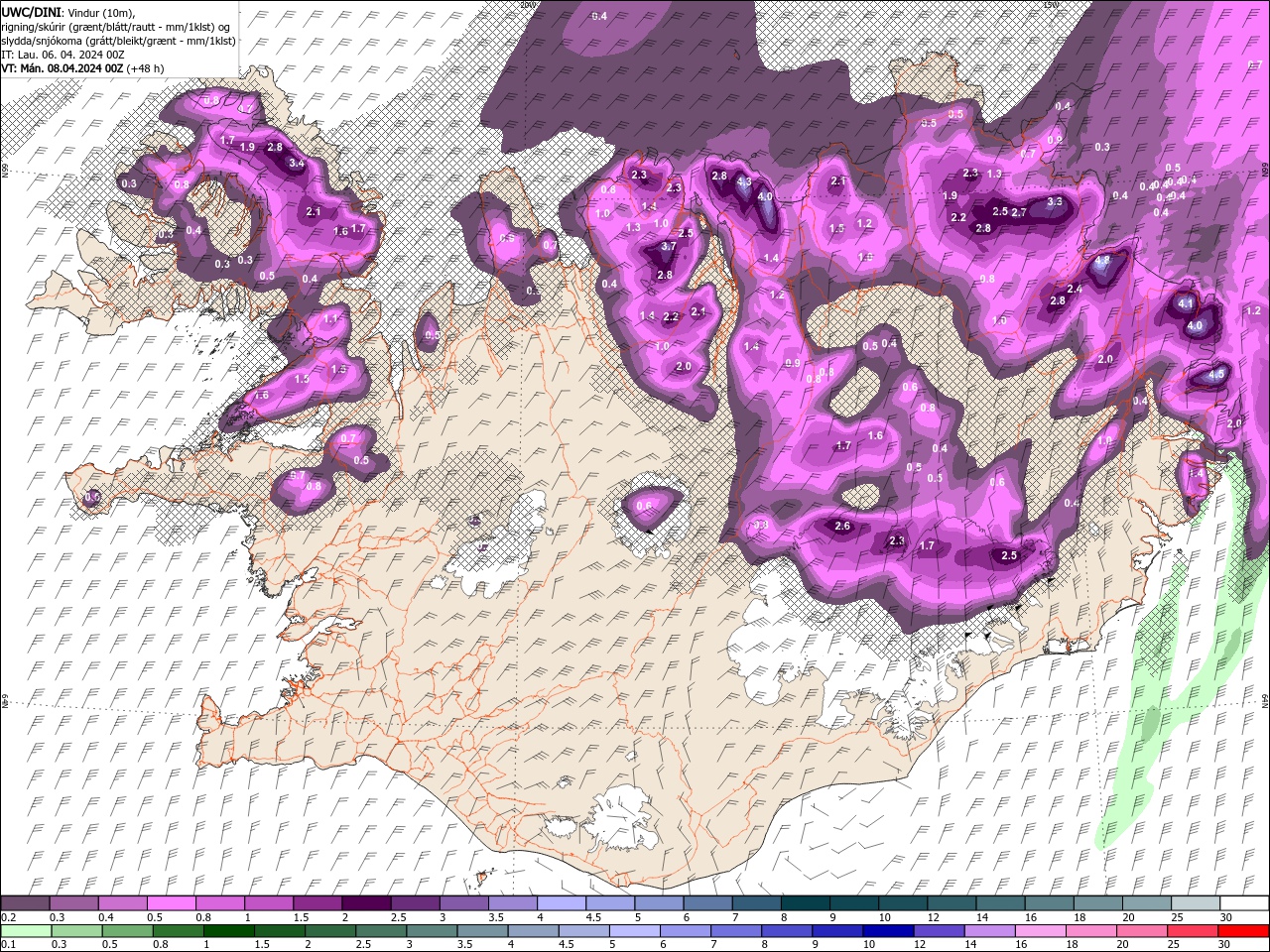This screenshot has height=952, width=1270.
Task: Click the '2.7' snowfall value on the map
Action: point(1018,212)
